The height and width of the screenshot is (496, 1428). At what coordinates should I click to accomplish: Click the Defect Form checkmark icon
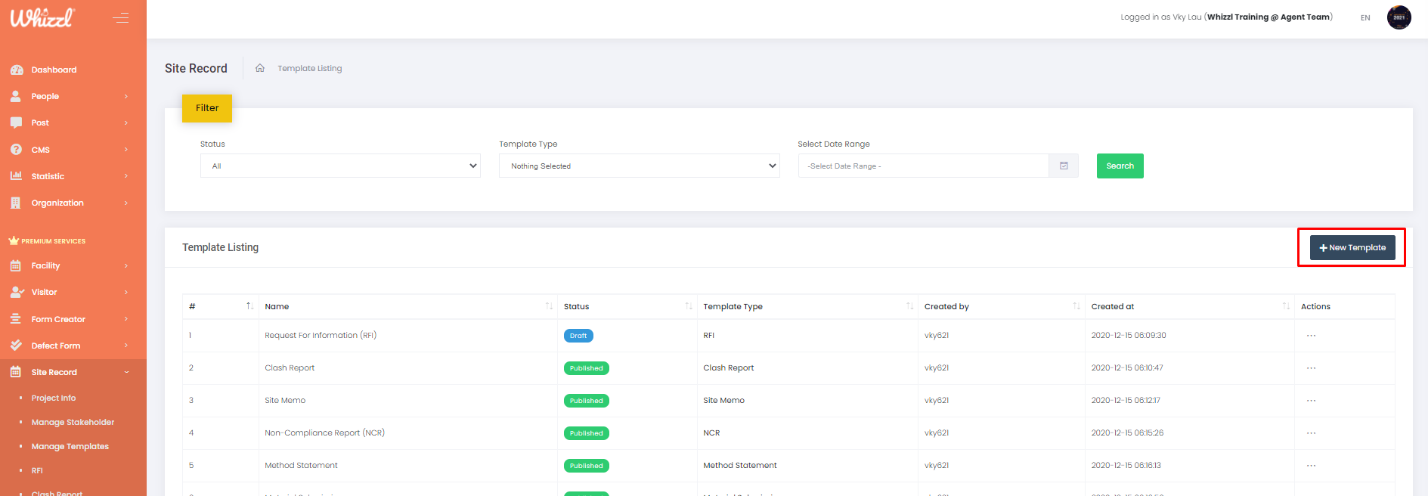[x=16, y=346]
